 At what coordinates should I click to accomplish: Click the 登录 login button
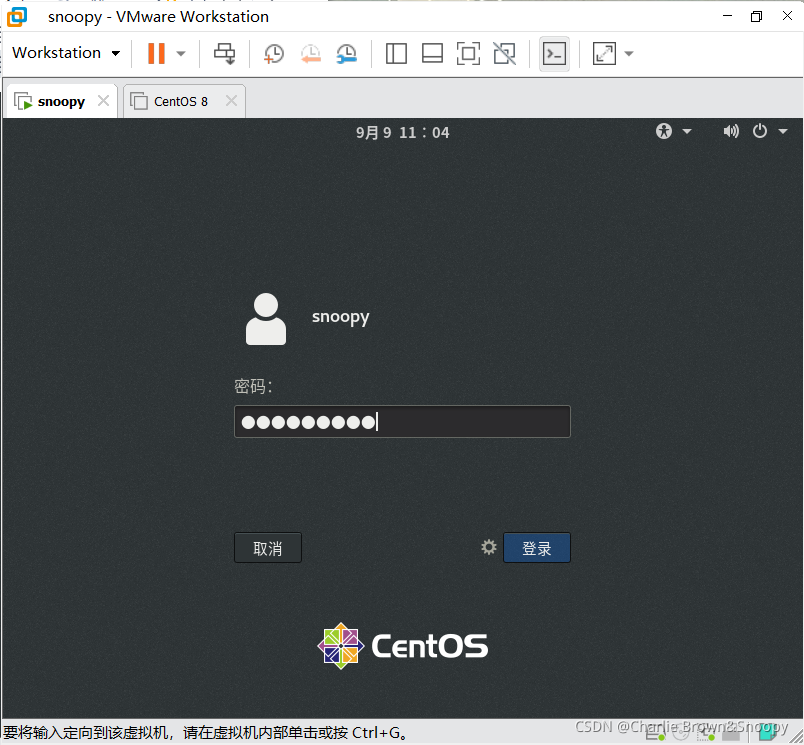[537, 548]
